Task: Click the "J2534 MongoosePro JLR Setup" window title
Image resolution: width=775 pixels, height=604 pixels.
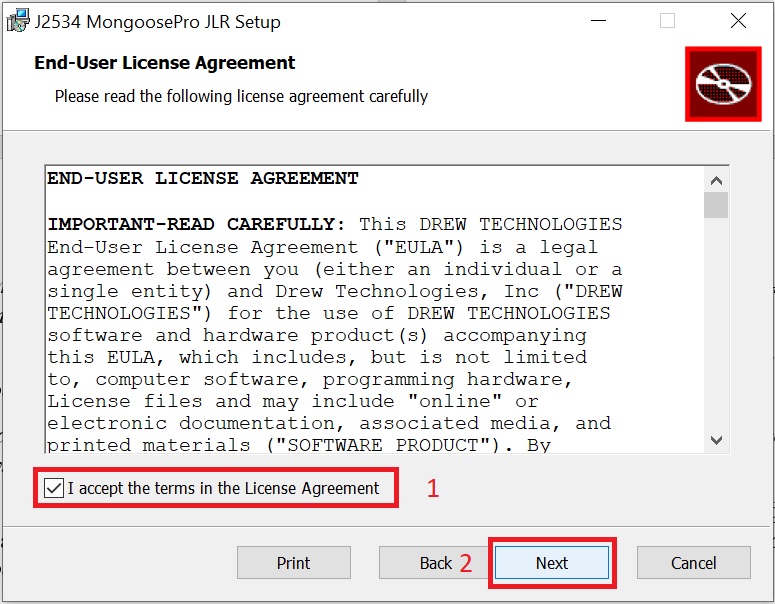Action: click(158, 22)
